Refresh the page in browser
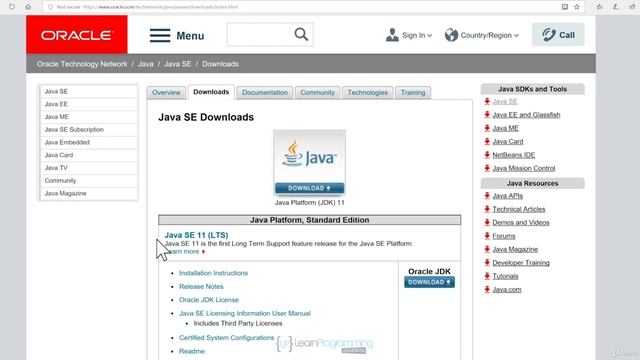This screenshot has height=360, width=640. click(12, 7)
